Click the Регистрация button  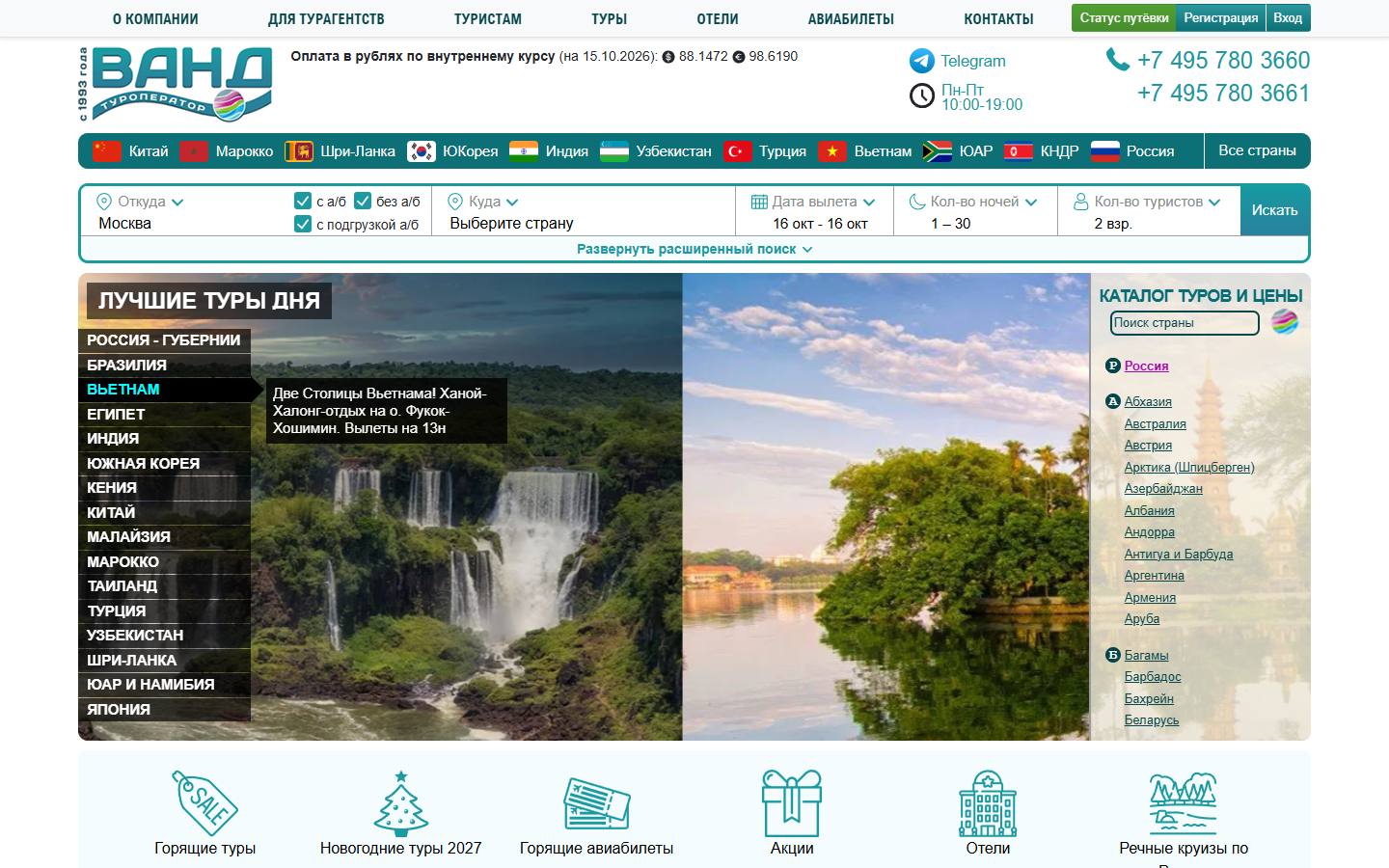click(1220, 18)
